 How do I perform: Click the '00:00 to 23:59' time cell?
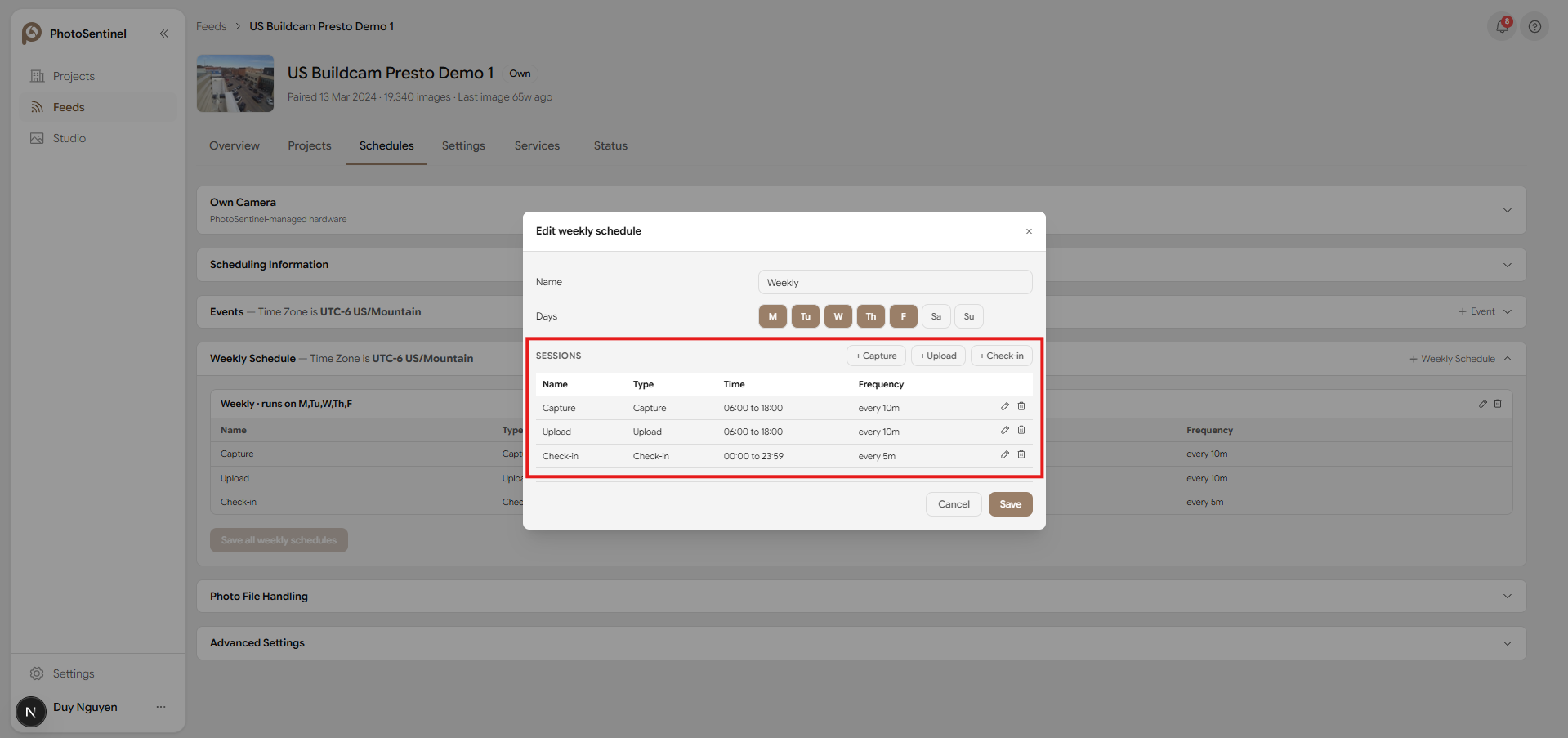click(x=753, y=456)
